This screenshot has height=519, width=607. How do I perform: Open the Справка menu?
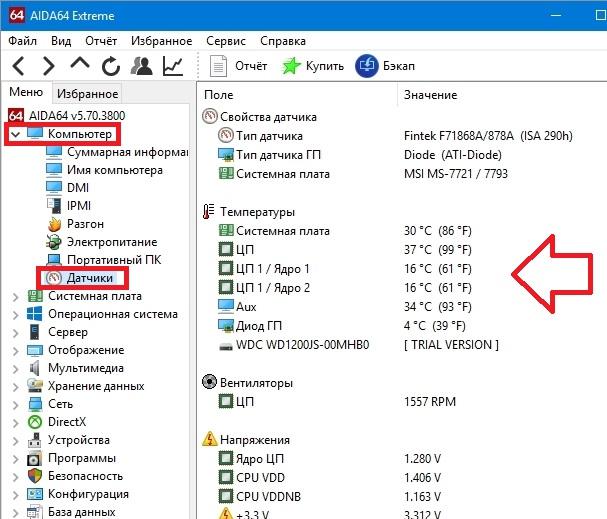(283, 41)
